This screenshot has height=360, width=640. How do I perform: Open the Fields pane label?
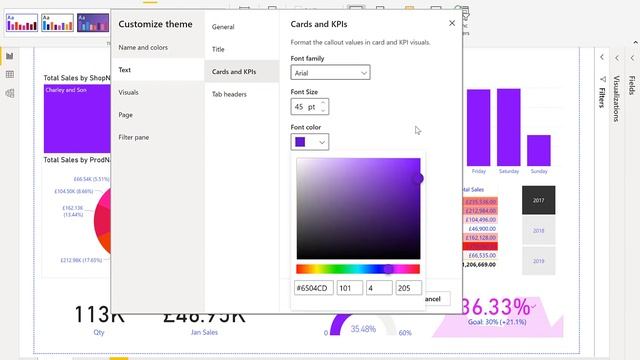tap(632, 85)
